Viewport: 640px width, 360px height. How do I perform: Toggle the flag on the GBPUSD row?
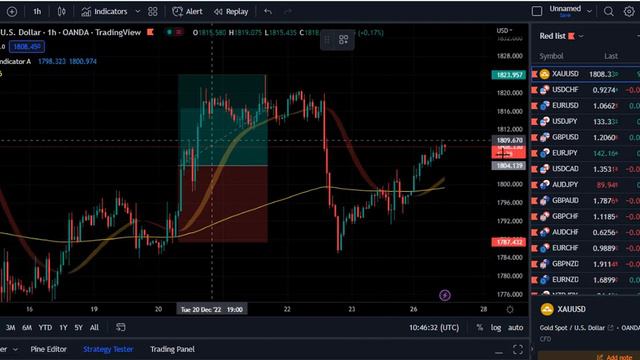point(534,138)
